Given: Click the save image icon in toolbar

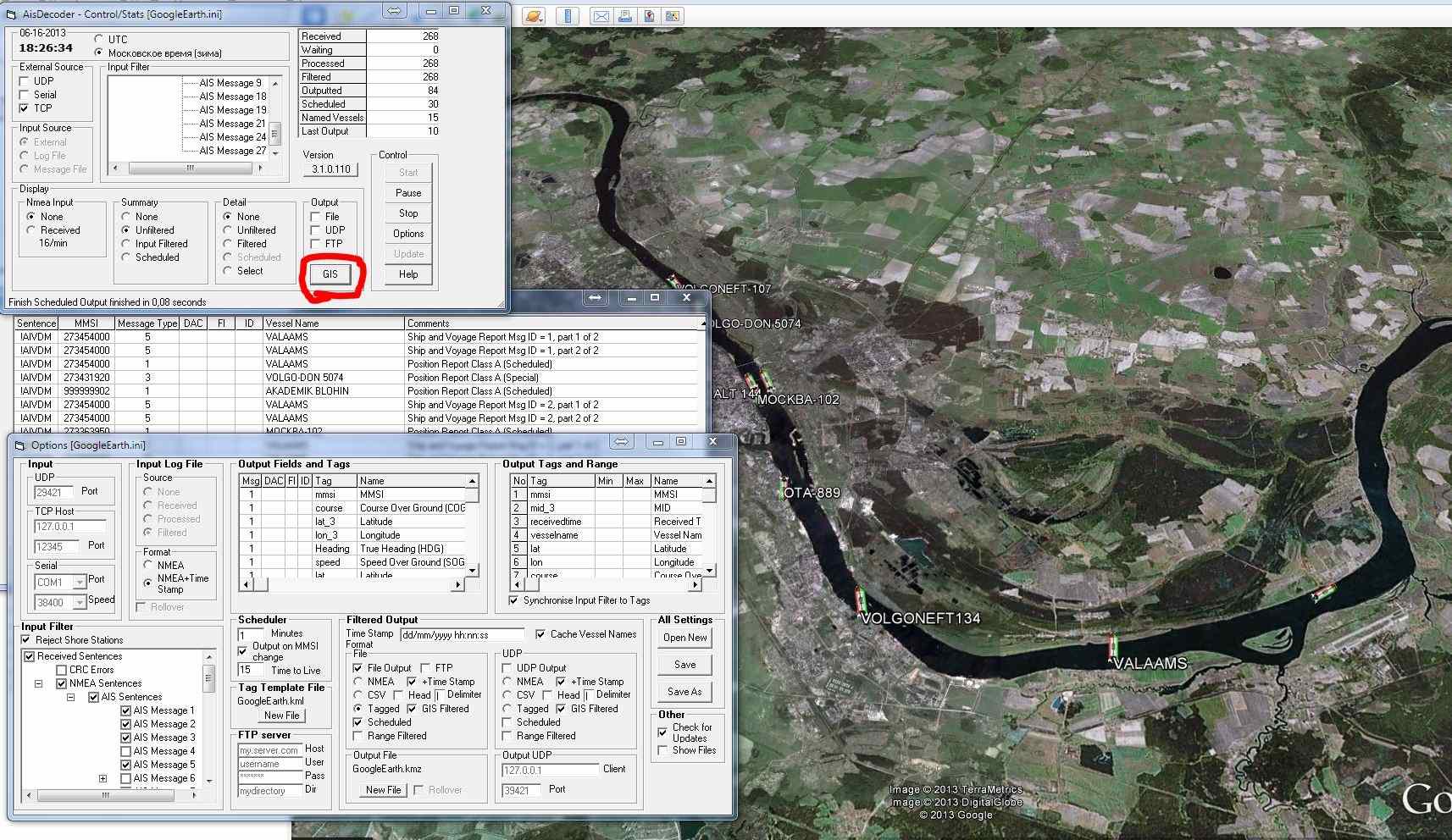Looking at the screenshot, I should tap(673, 16).
